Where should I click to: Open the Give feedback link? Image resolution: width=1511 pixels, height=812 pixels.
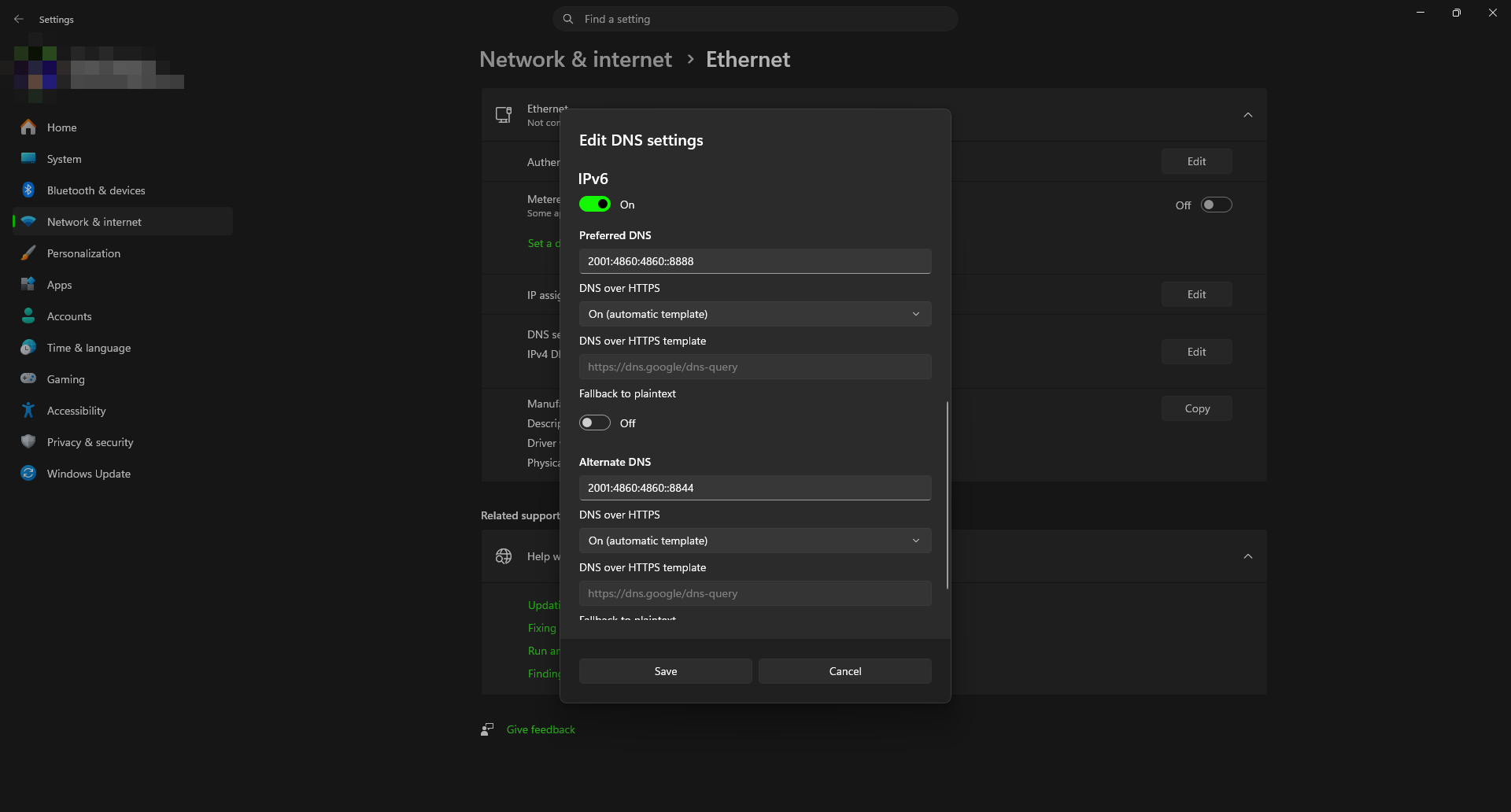point(541,729)
